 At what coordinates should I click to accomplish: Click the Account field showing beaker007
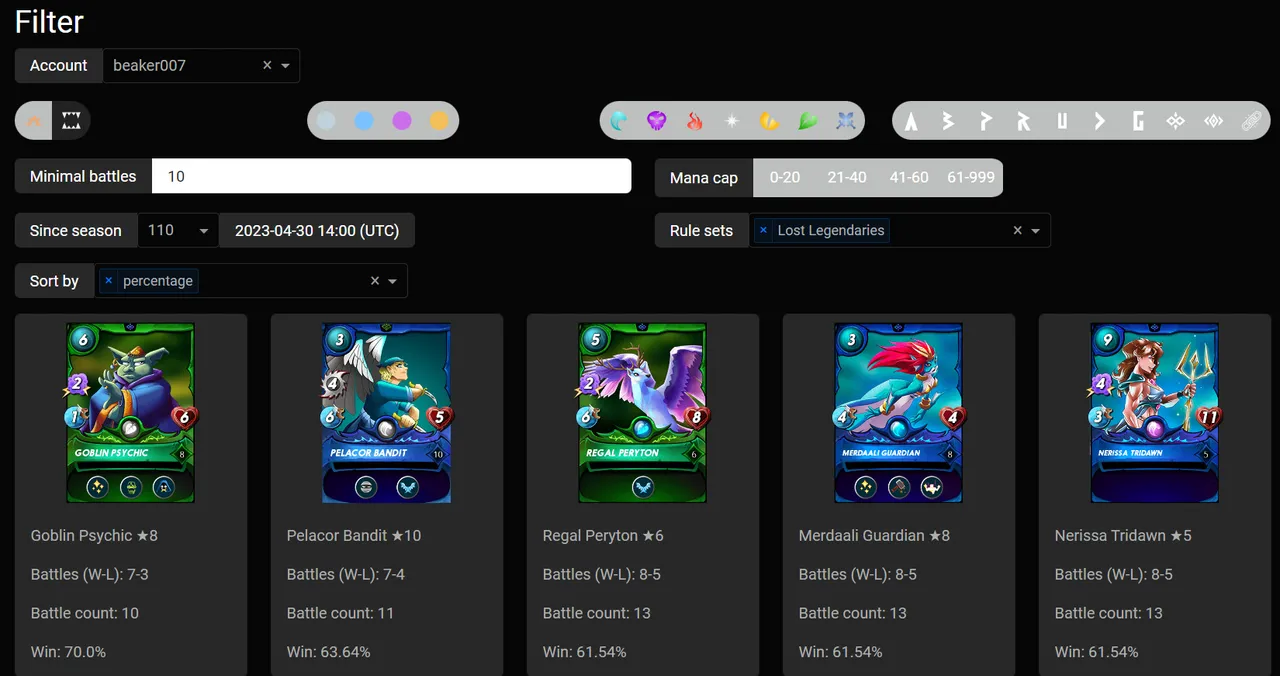(x=201, y=66)
